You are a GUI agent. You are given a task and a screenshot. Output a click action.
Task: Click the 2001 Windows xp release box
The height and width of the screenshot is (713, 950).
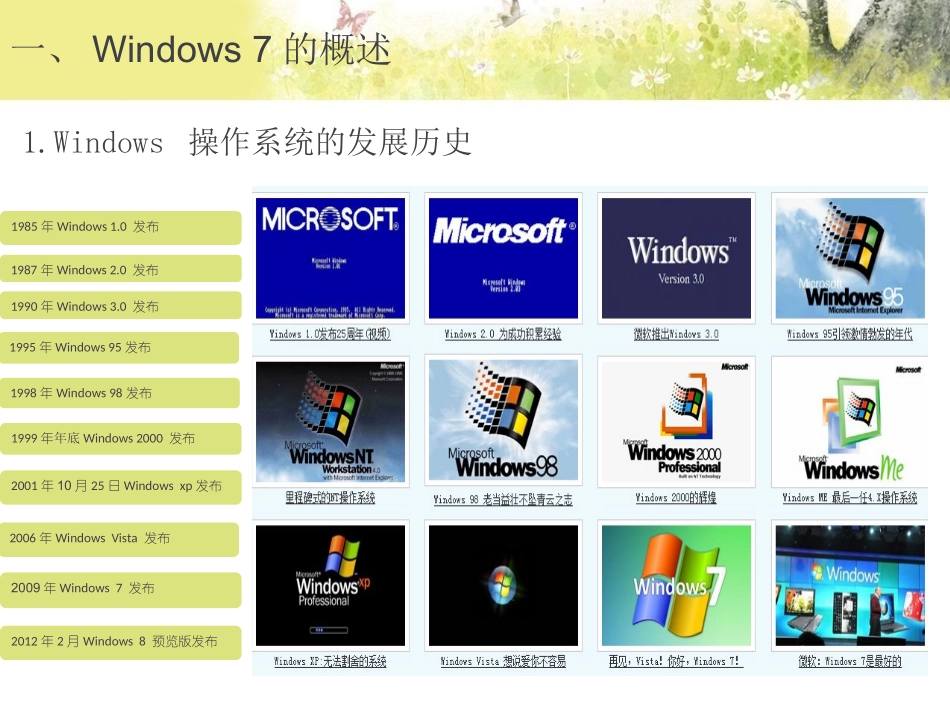point(121,486)
